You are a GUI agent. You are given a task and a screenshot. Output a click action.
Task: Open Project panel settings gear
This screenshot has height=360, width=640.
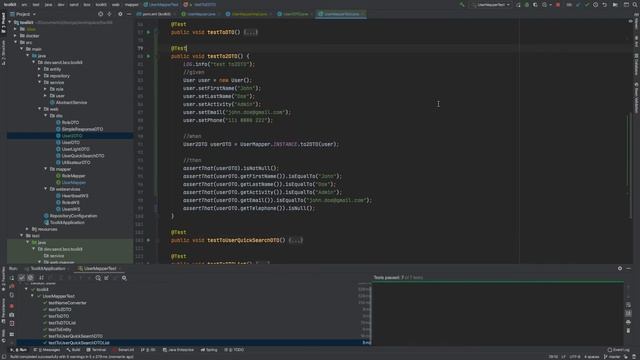120,14
